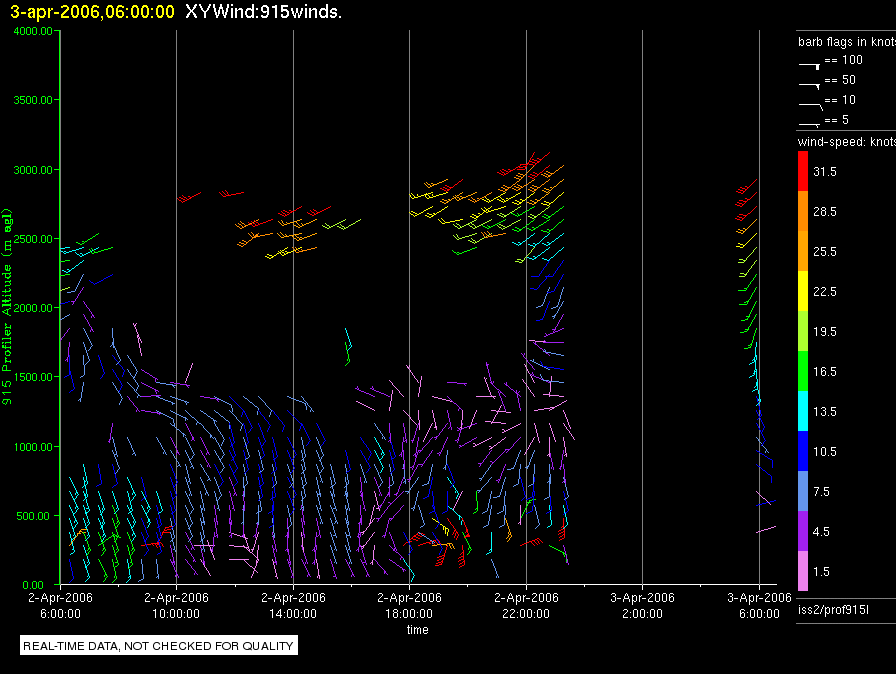
Task: Click the '== 5' barb legend text
Action: point(837,120)
